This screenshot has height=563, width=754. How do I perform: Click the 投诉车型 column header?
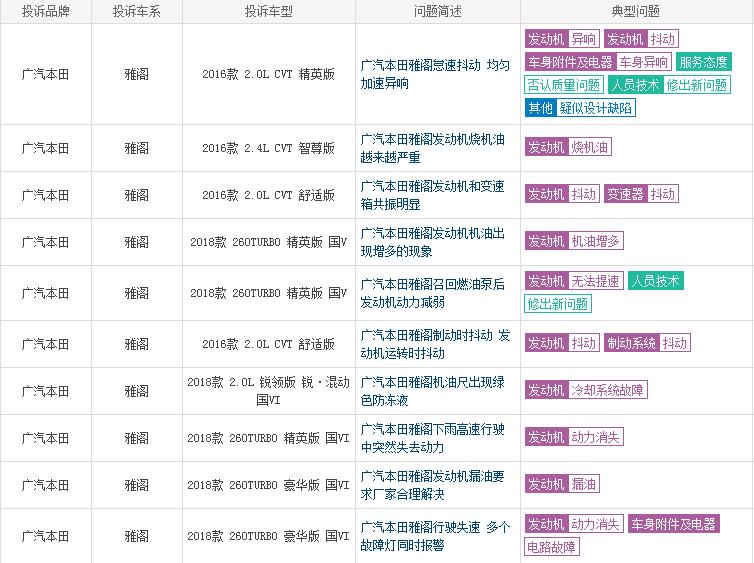[268, 11]
